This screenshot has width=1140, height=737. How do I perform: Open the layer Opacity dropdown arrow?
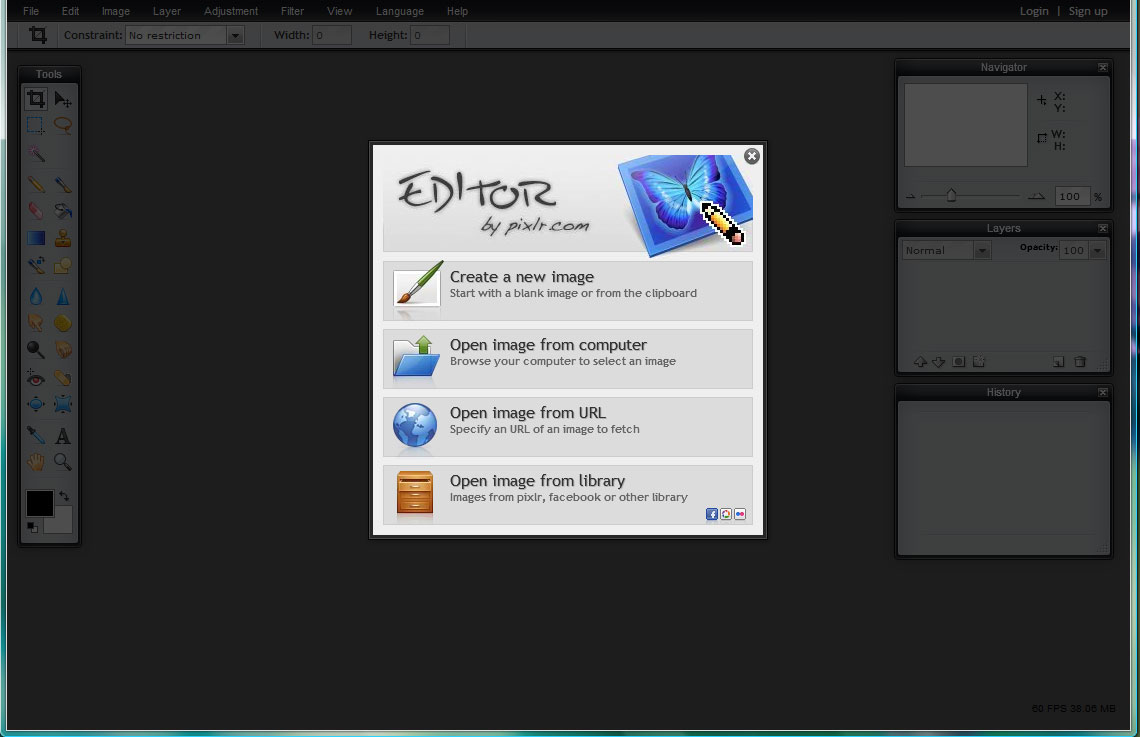pos(1097,250)
